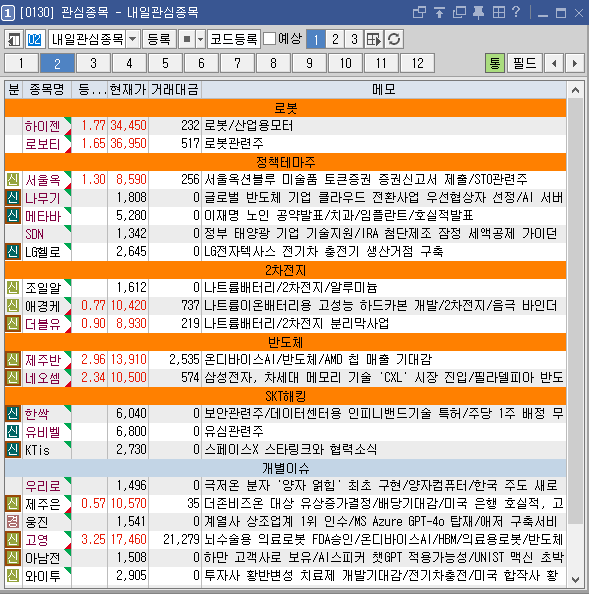589x594 pixels.
Task: Switch to group tab 1
Action: tap(21, 63)
